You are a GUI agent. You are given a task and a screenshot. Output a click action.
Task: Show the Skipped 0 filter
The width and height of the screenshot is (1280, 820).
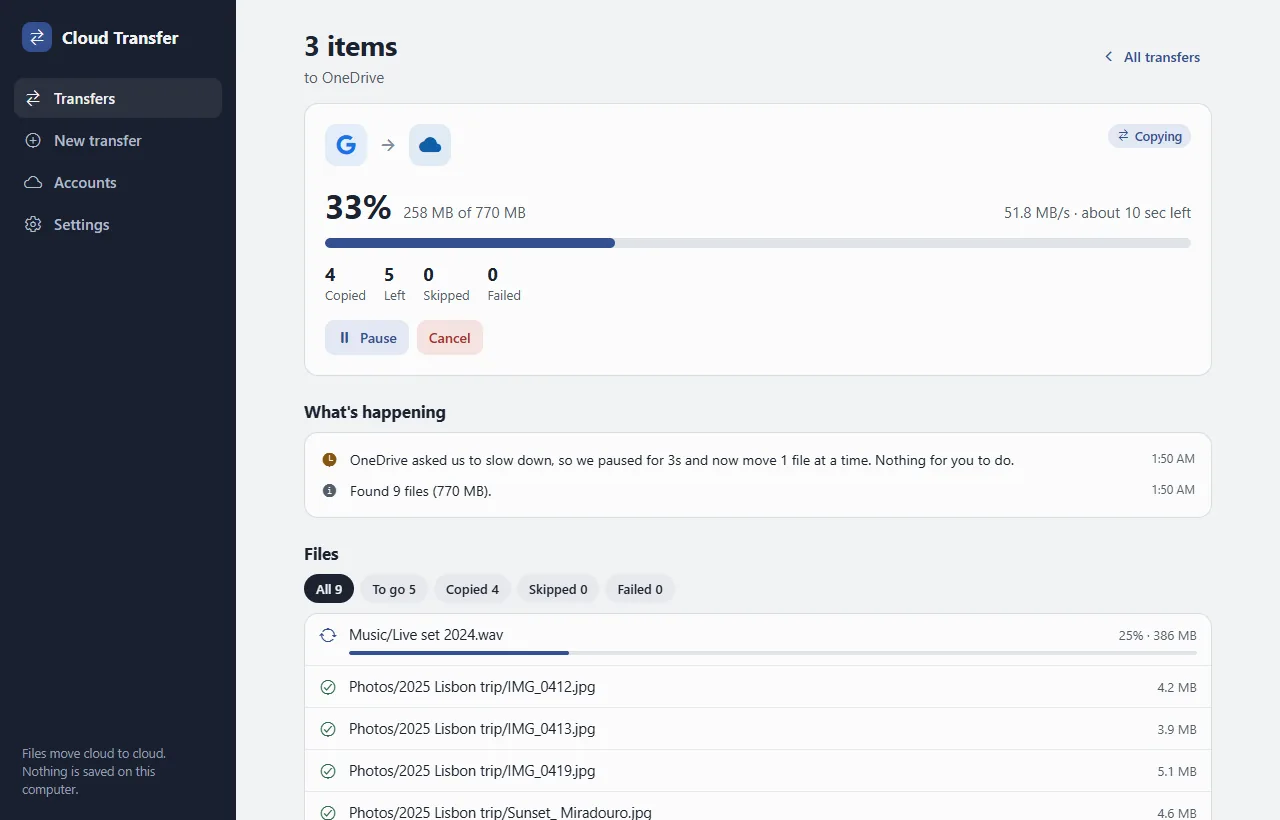[x=558, y=589]
